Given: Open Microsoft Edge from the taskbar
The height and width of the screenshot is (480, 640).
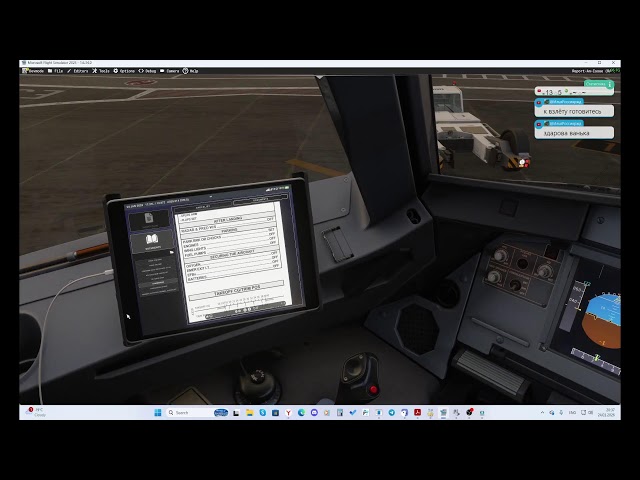Looking at the screenshot, I should click(301, 413).
